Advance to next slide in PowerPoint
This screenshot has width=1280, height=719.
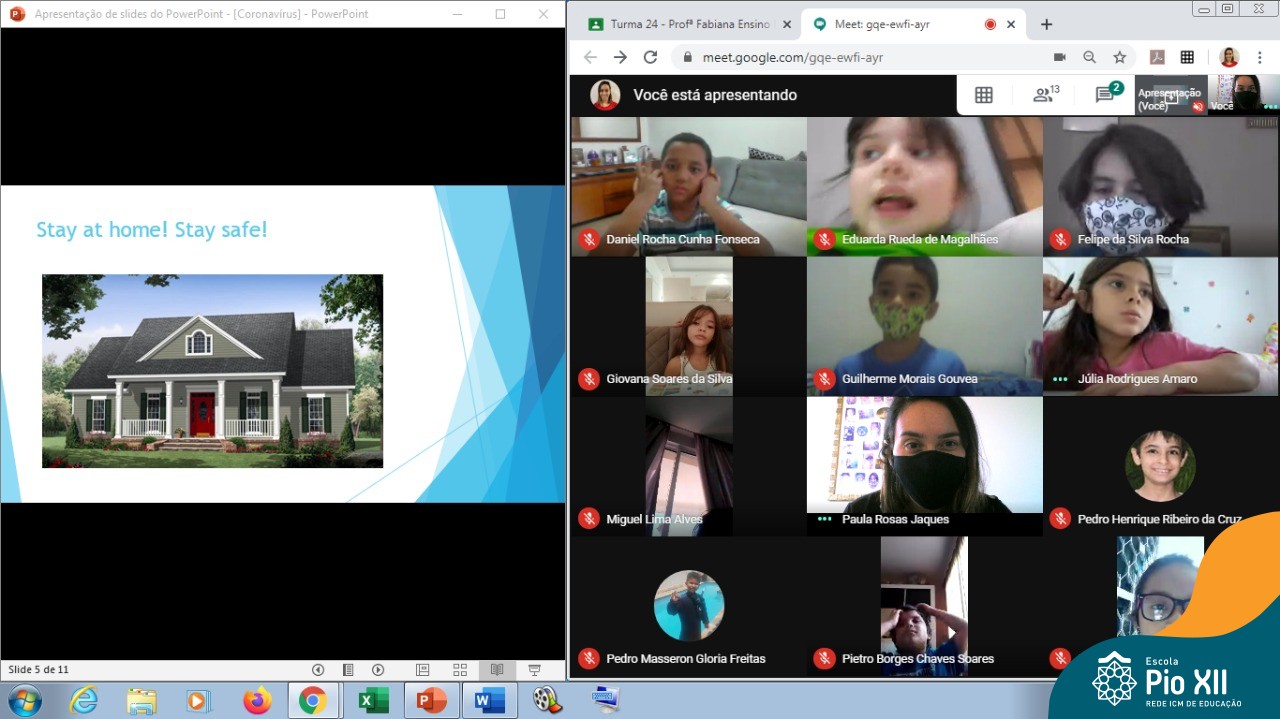[x=378, y=670]
